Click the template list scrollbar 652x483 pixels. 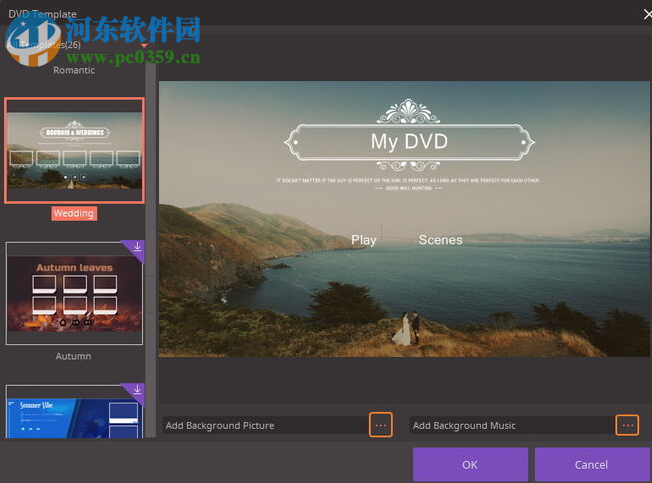click(x=150, y=249)
